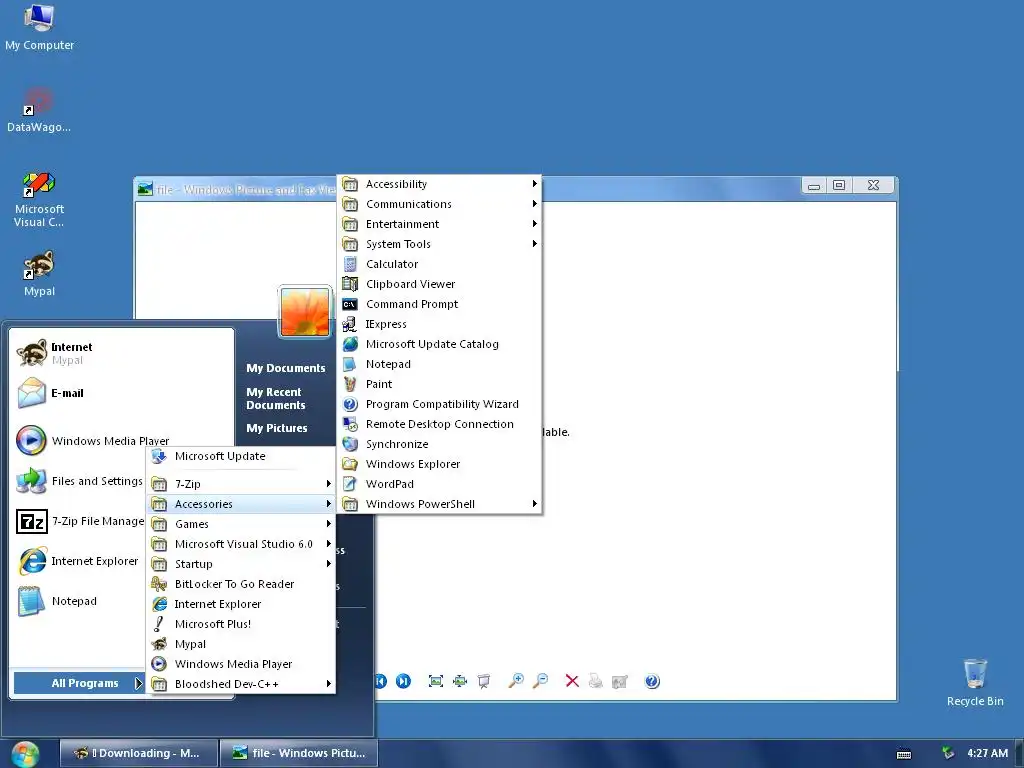Screen dimensions: 1024x768
Task: Open Microsoft Update in All Programs
Action: pyautogui.click(x=241, y=456)
